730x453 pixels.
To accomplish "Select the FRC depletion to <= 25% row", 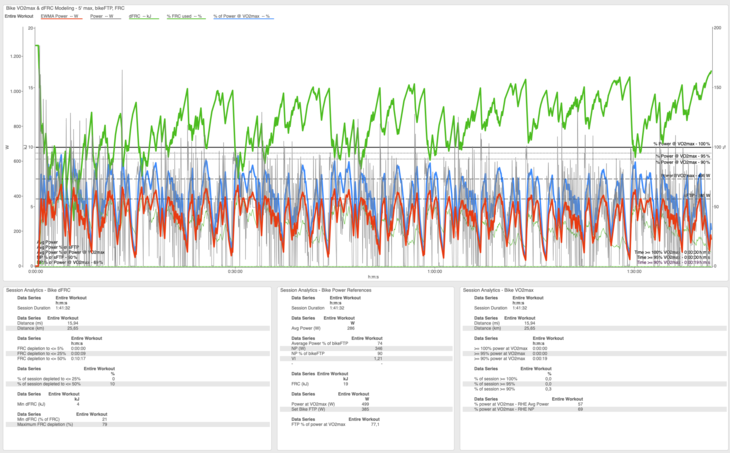I will 138,354.
